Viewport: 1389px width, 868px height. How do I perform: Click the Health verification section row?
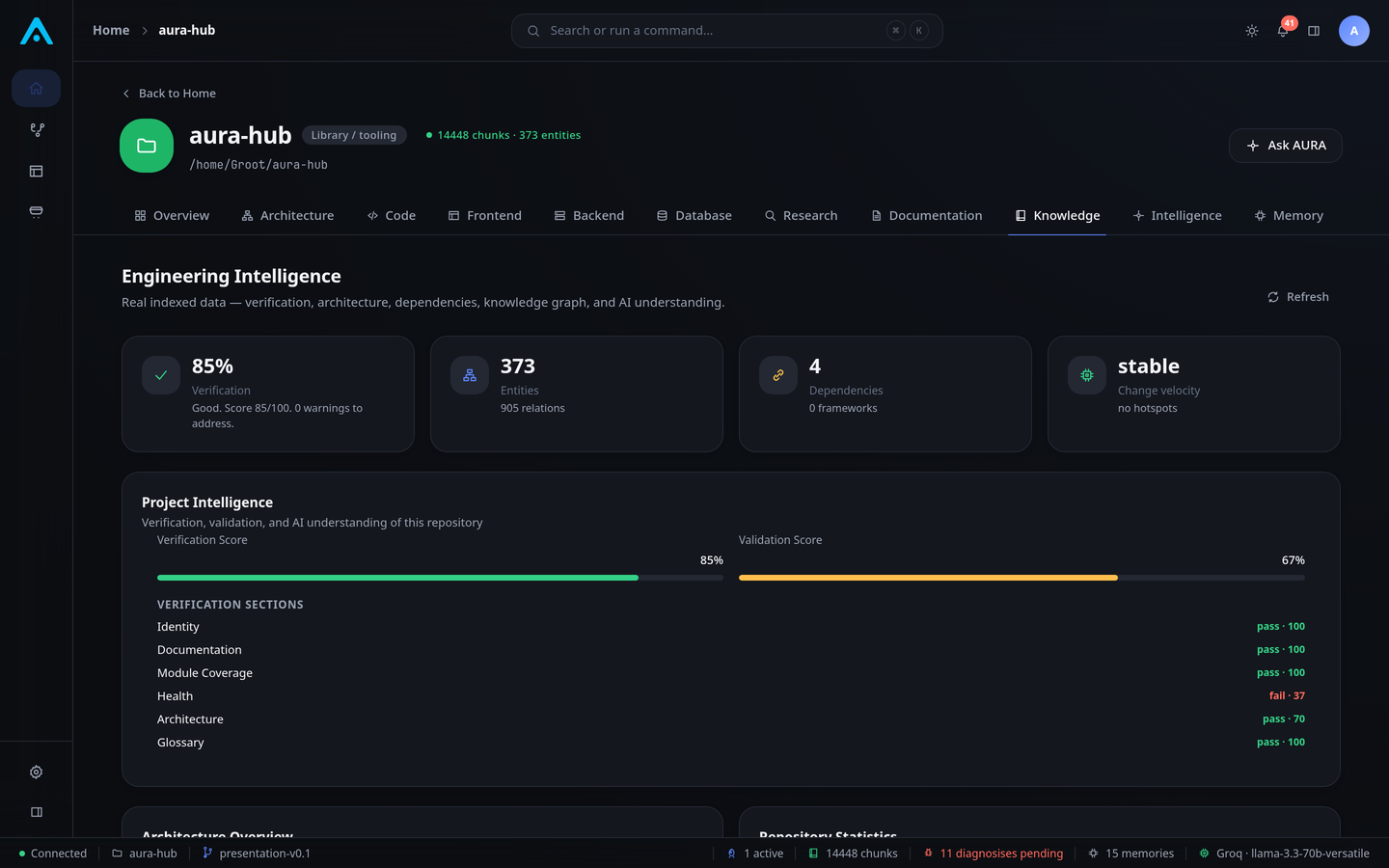731,696
